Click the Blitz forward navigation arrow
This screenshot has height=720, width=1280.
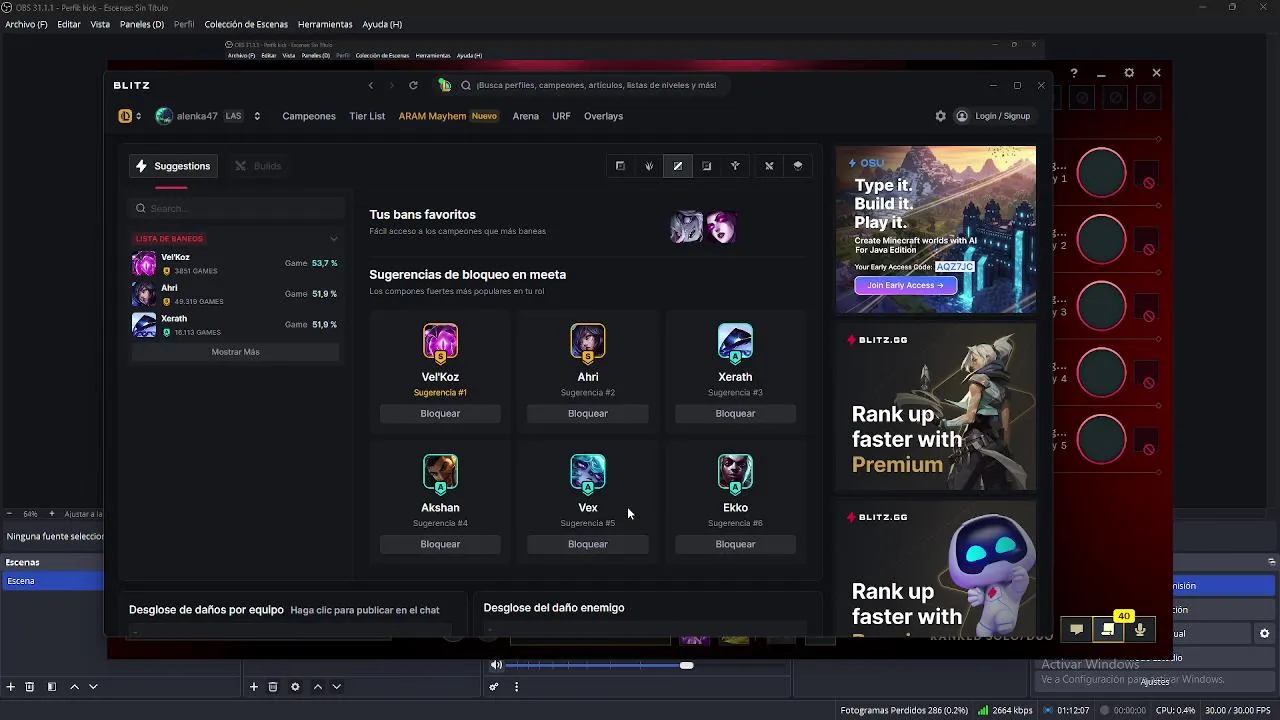point(391,85)
